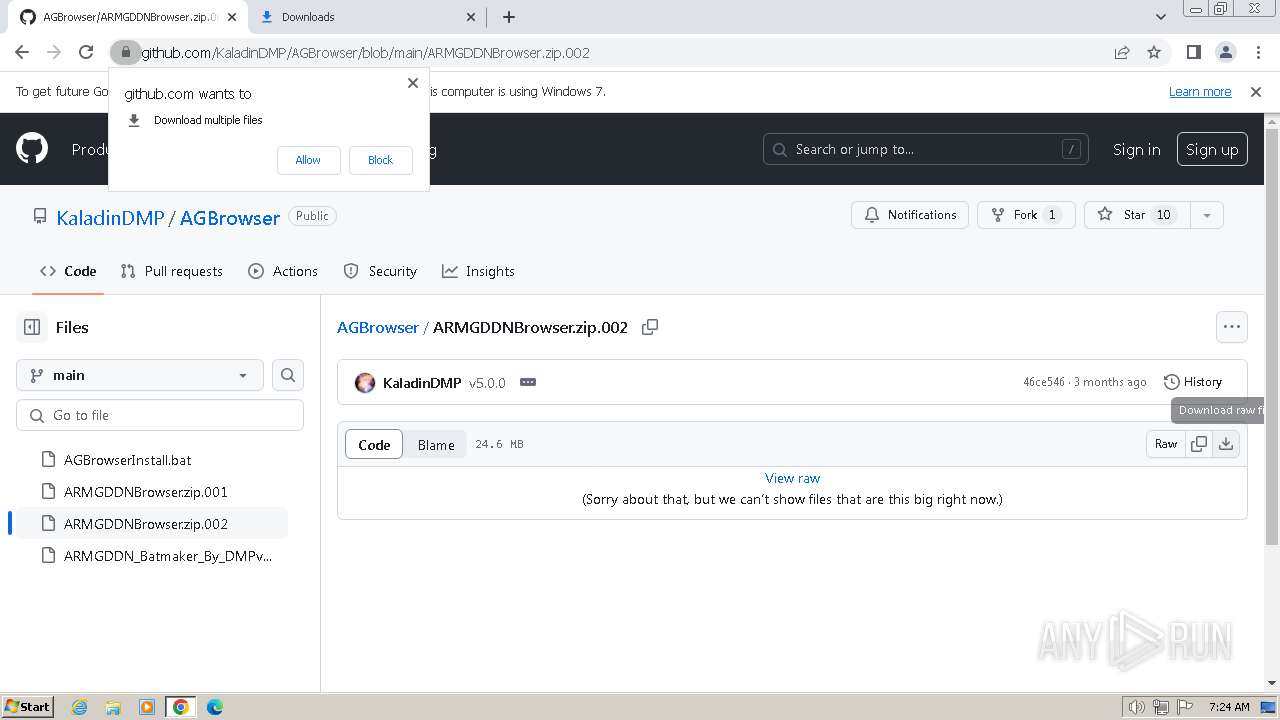This screenshot has height=720, width=1280.
Task: Copy raw file contents
Action: tap(1199, 444)
